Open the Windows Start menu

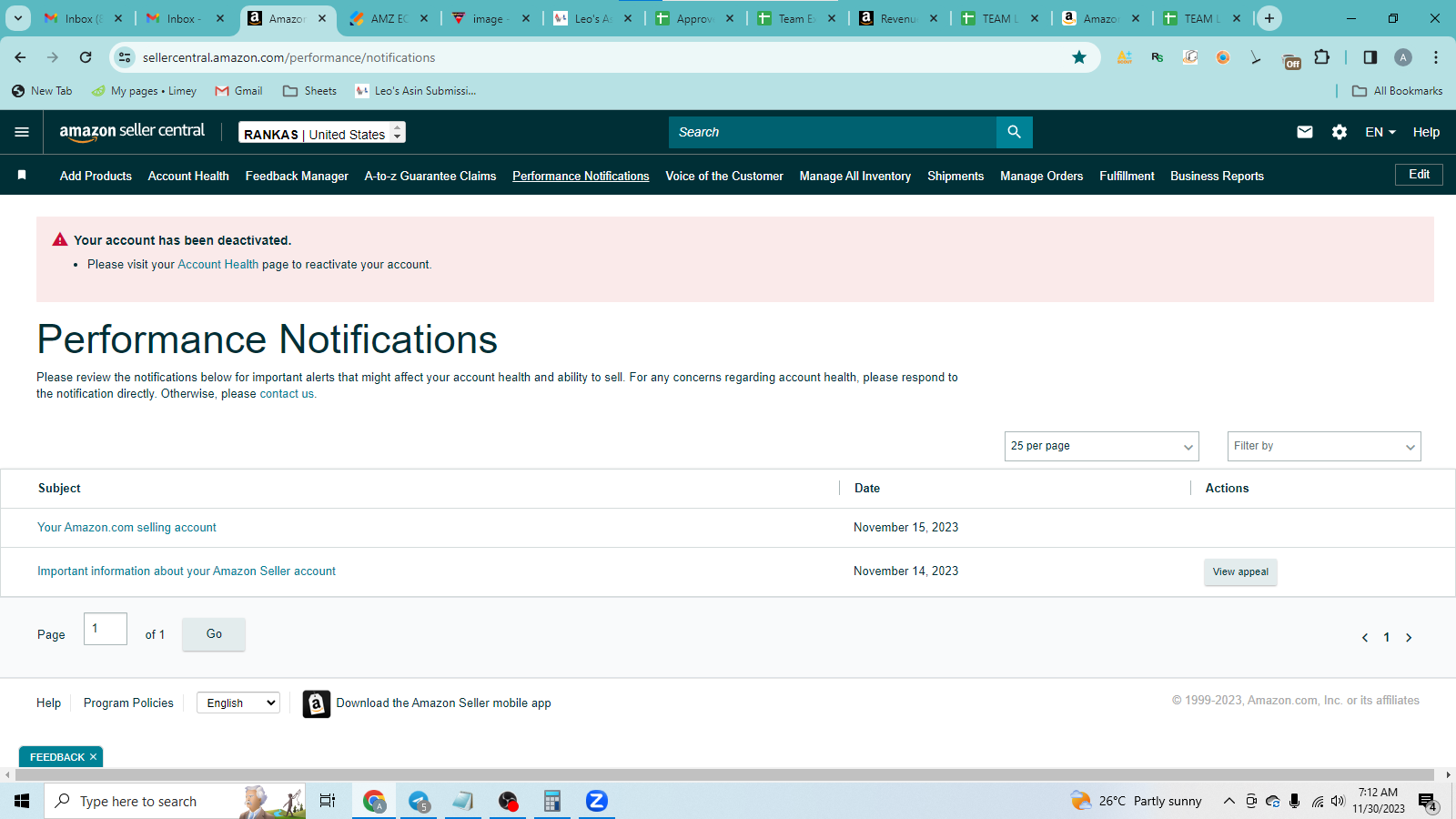click(x=22, y=801)
